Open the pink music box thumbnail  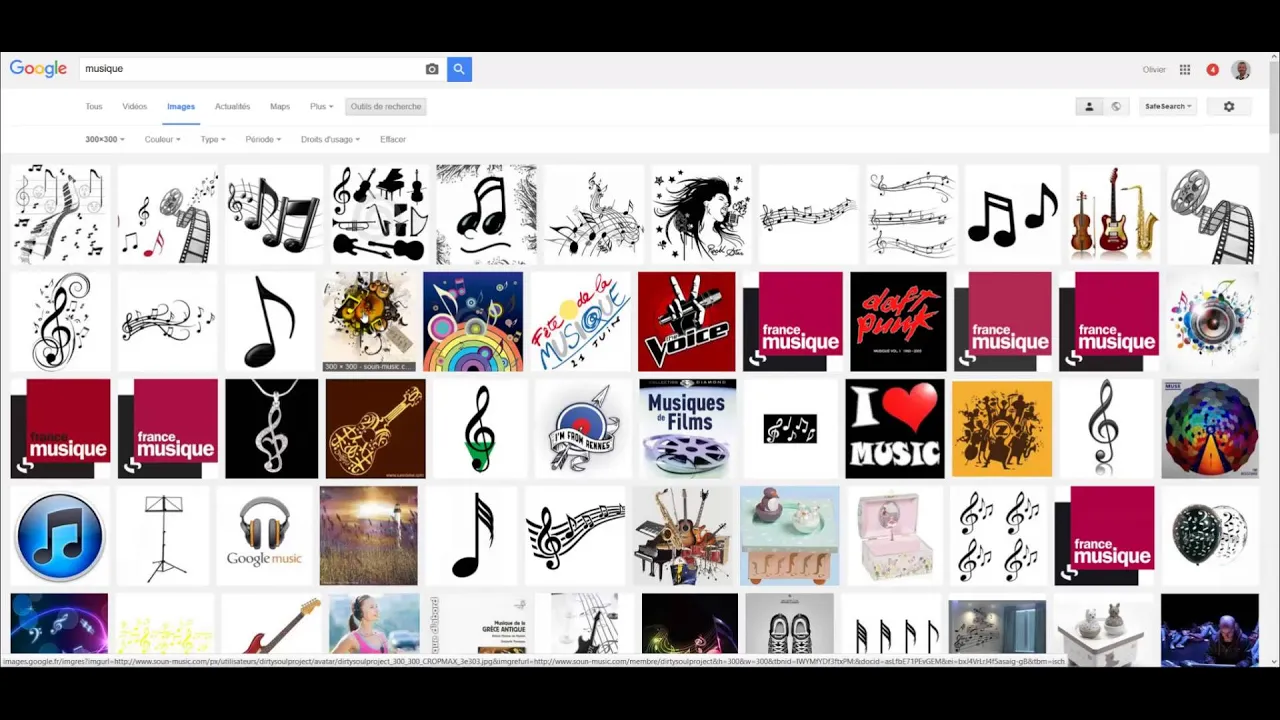(x=894, y=535)
